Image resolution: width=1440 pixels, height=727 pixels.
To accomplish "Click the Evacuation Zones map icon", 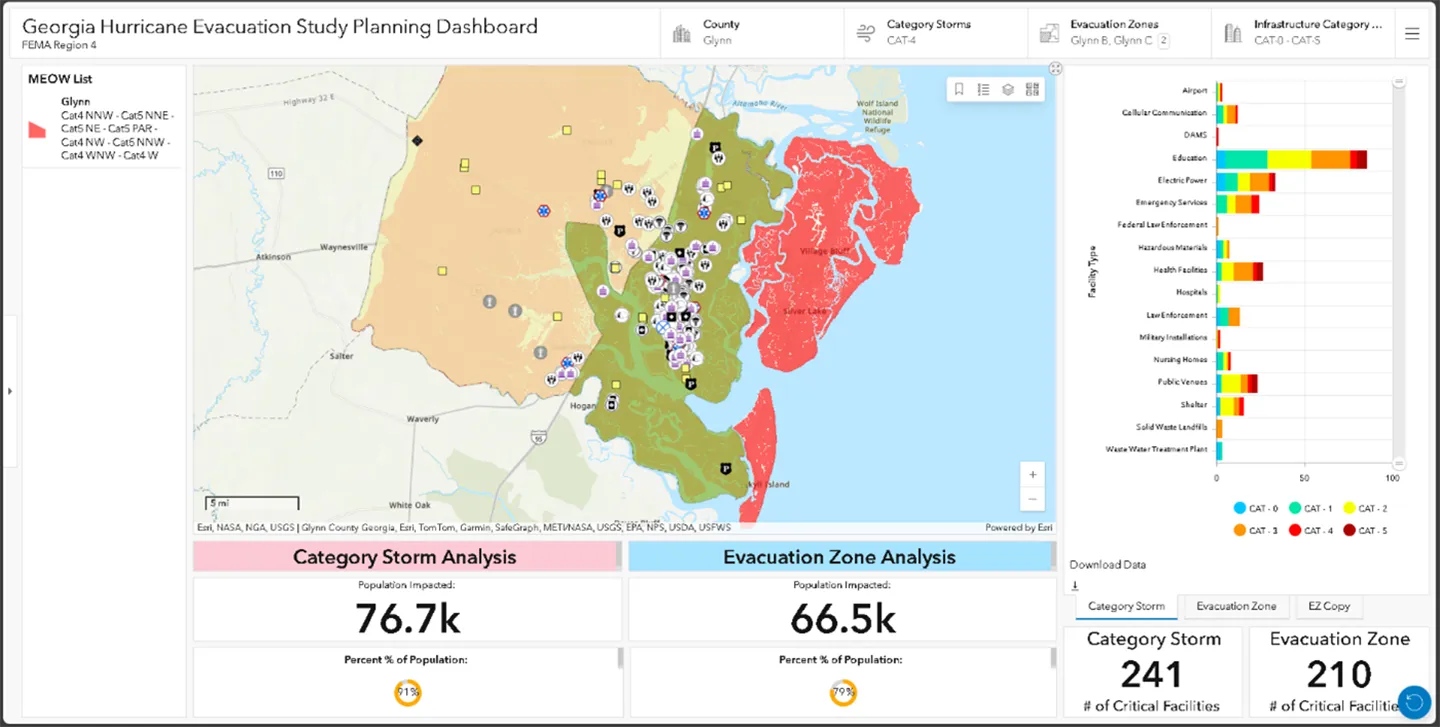I will pyautogui.click(x=1049, y=32).
